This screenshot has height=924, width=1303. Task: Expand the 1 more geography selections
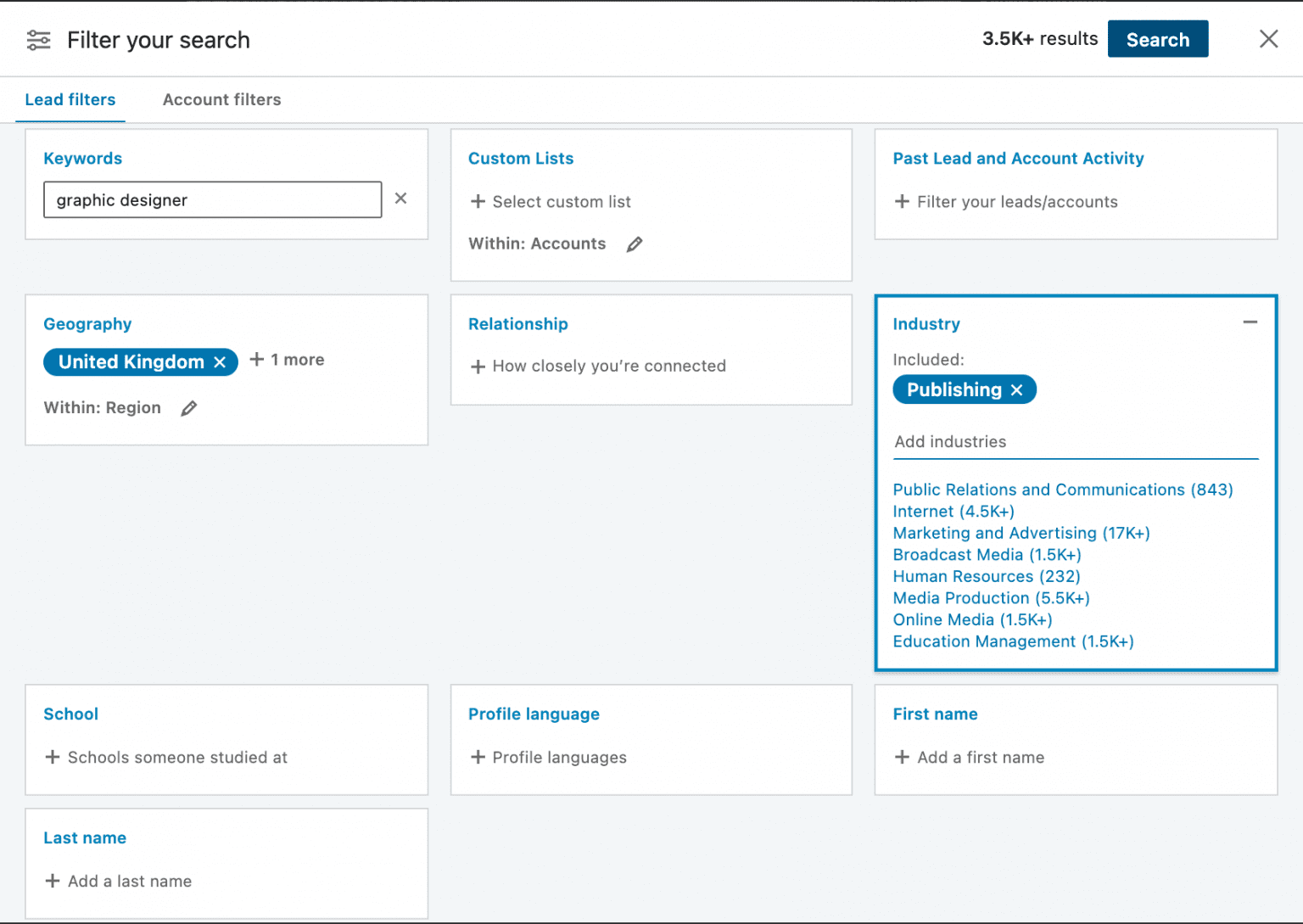288,360
